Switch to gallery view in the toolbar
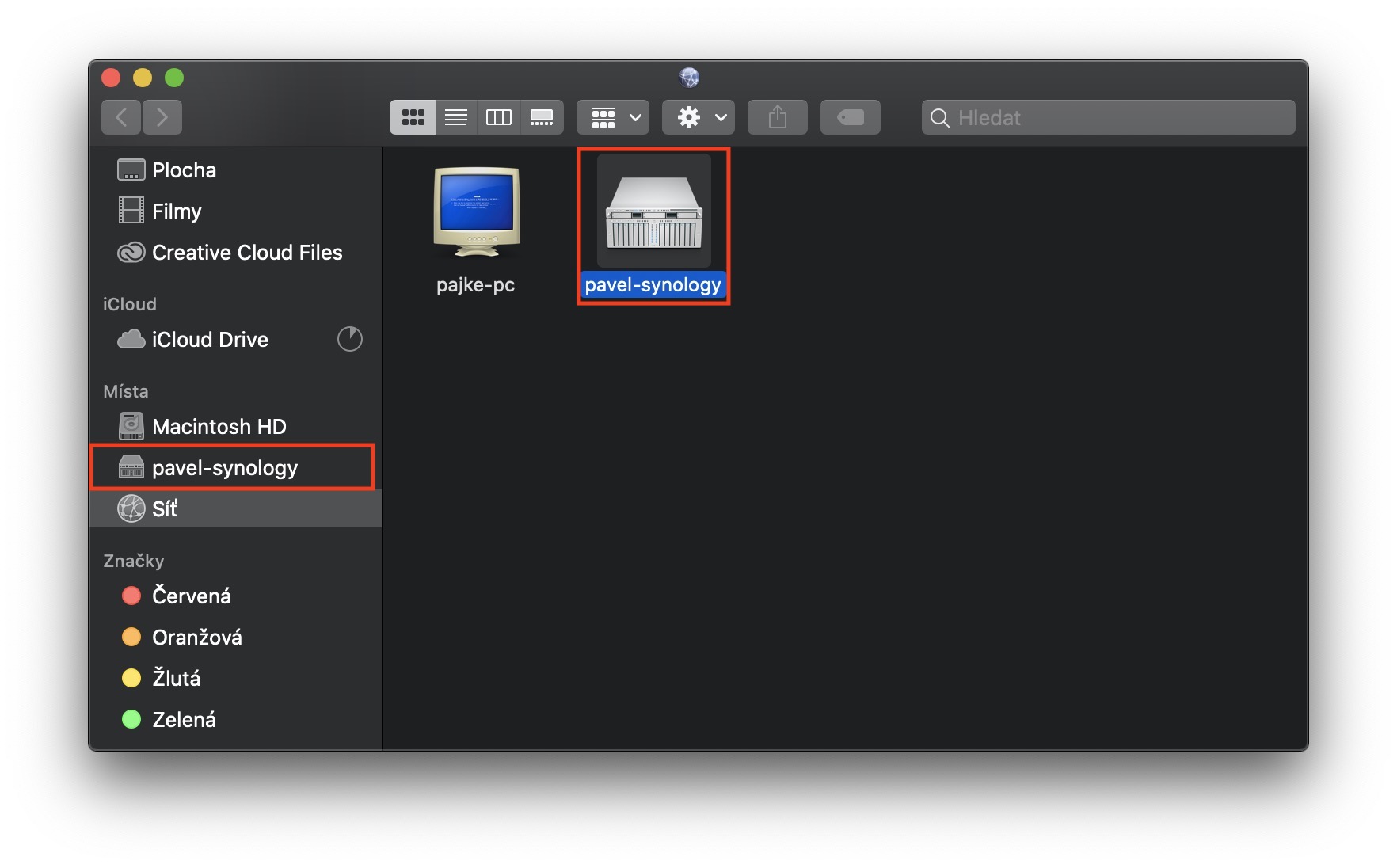 [541, 116]
